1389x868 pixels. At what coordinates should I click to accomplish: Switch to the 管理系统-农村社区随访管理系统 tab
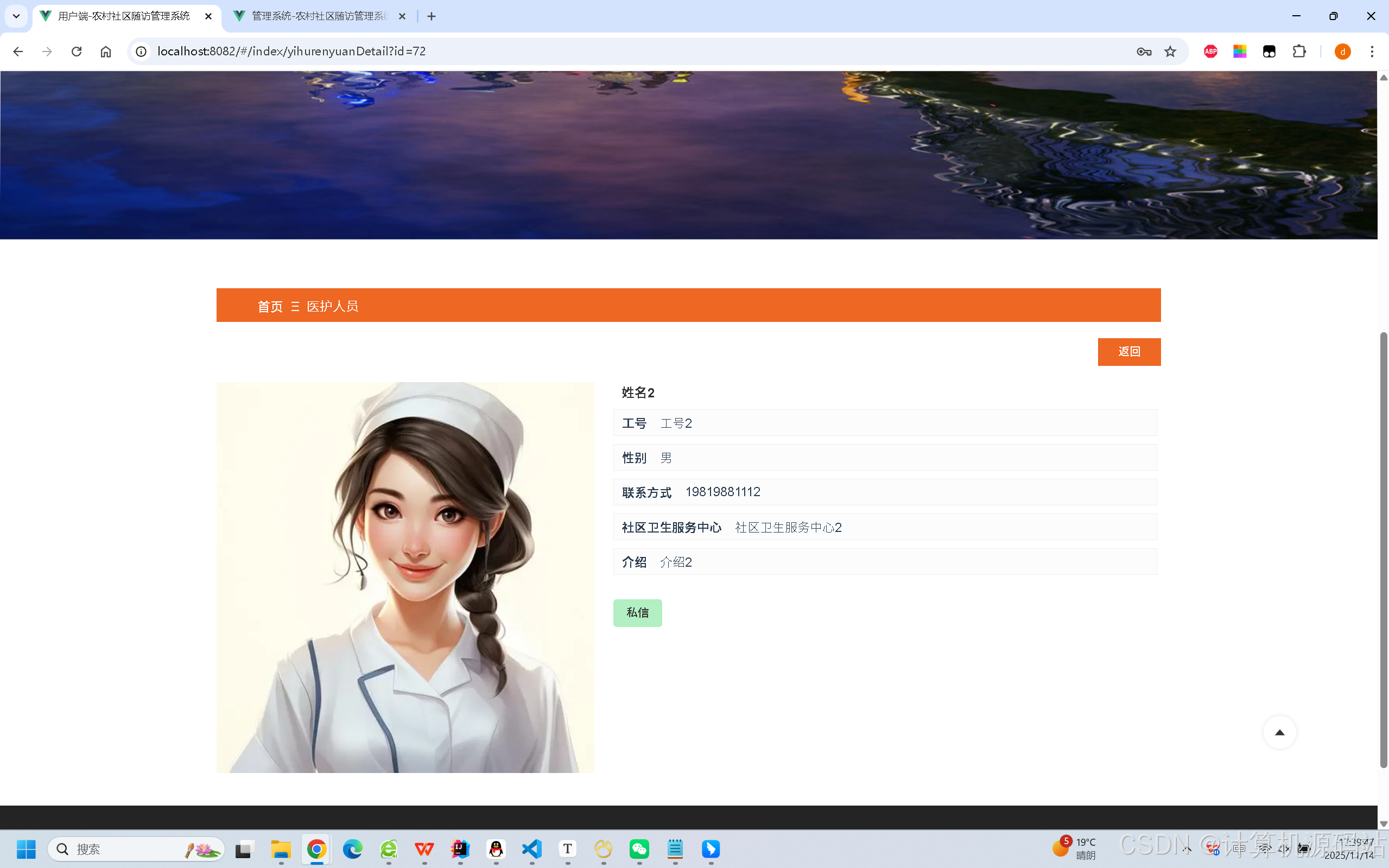coord(320,16)
